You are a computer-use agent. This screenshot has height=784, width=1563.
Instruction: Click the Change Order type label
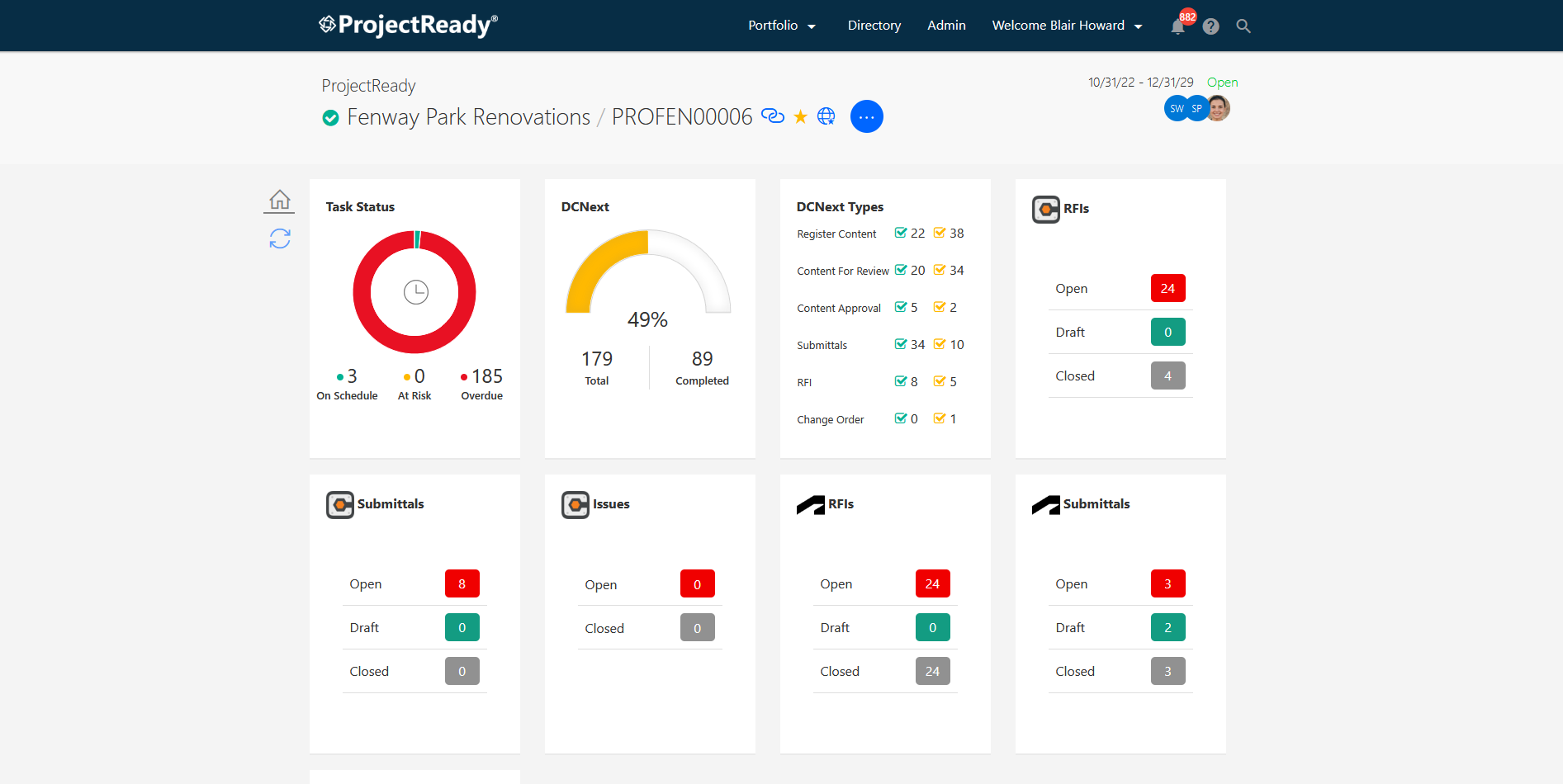pyautogui.click(x=831, y=420)
